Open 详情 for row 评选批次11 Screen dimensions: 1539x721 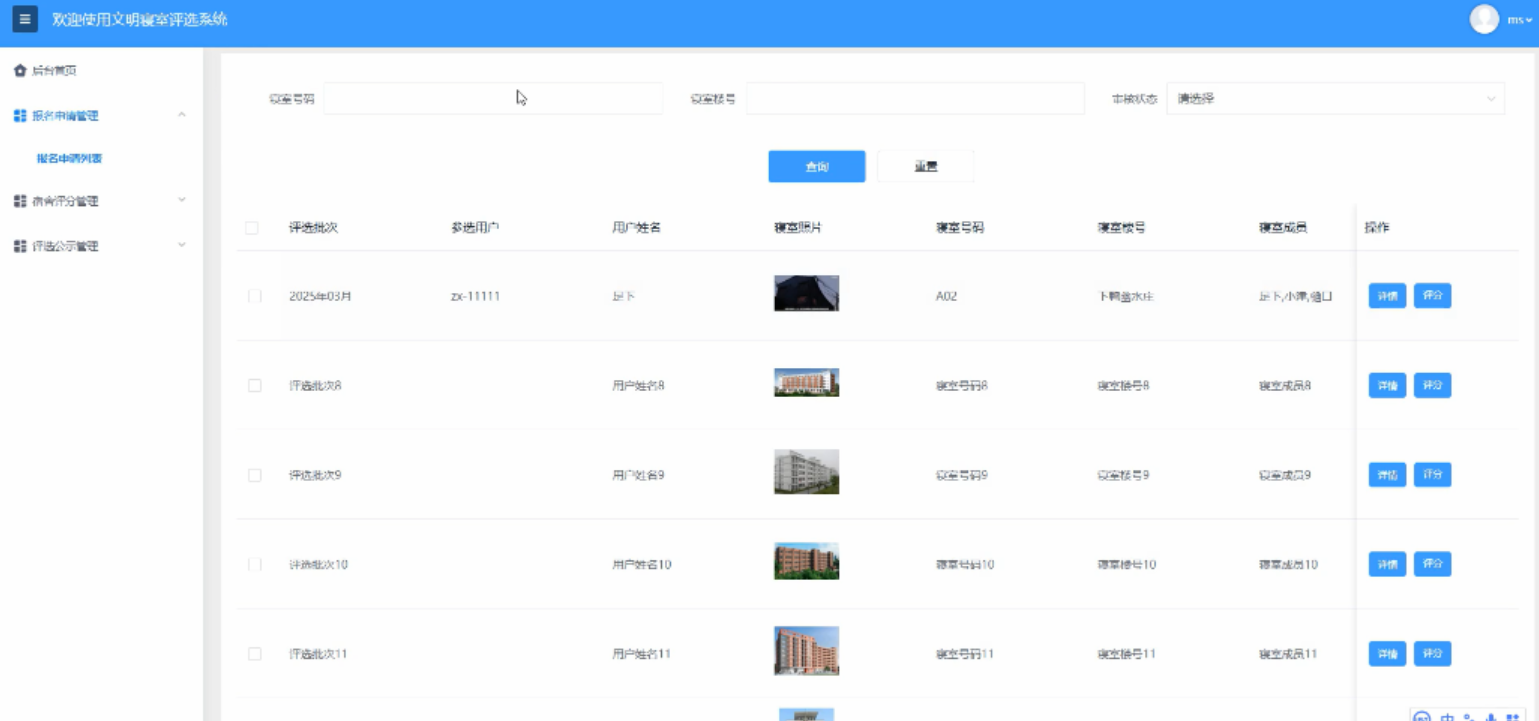(1387, 654)
